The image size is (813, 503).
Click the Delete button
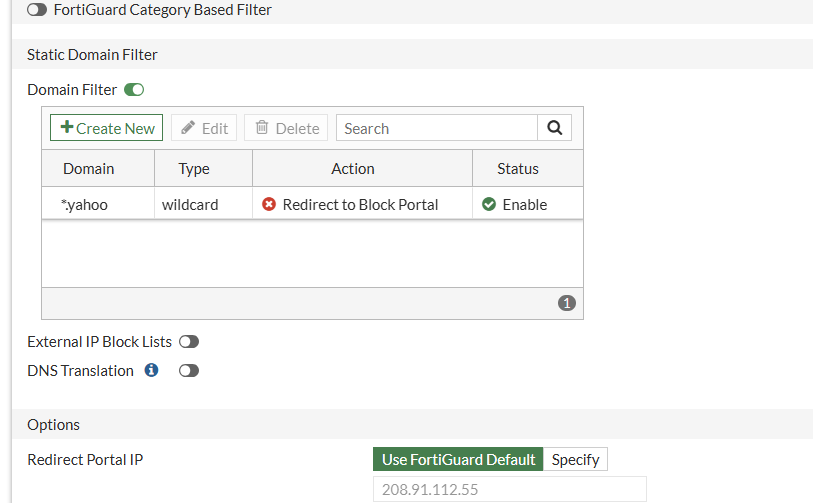click(286, 128)
